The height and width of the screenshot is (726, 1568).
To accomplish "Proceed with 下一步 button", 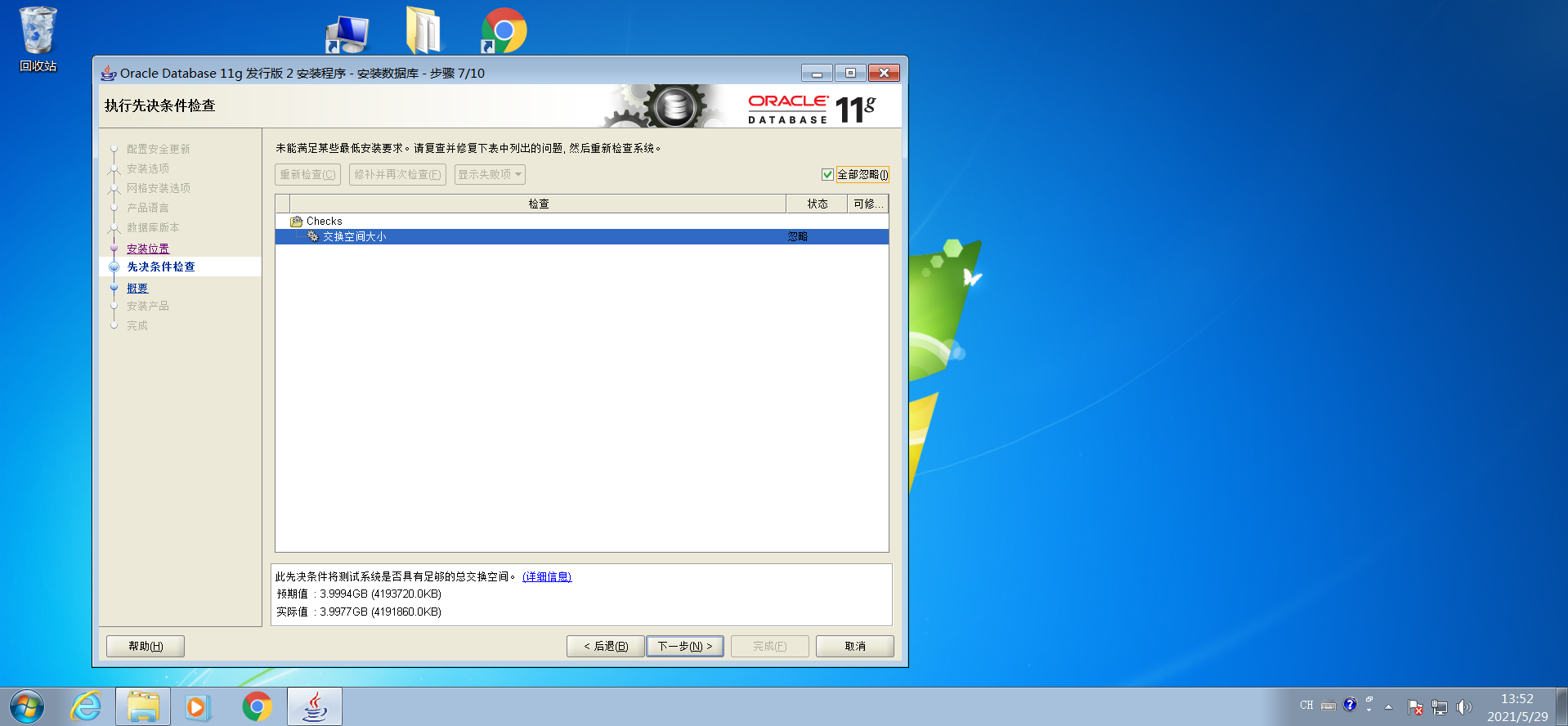I will (x=685, y=646).
